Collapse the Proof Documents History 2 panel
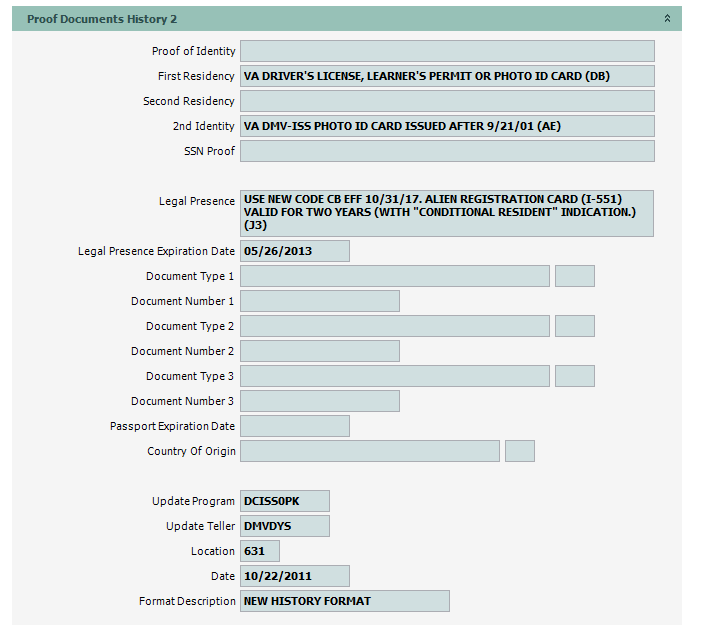 coord(667,19)
